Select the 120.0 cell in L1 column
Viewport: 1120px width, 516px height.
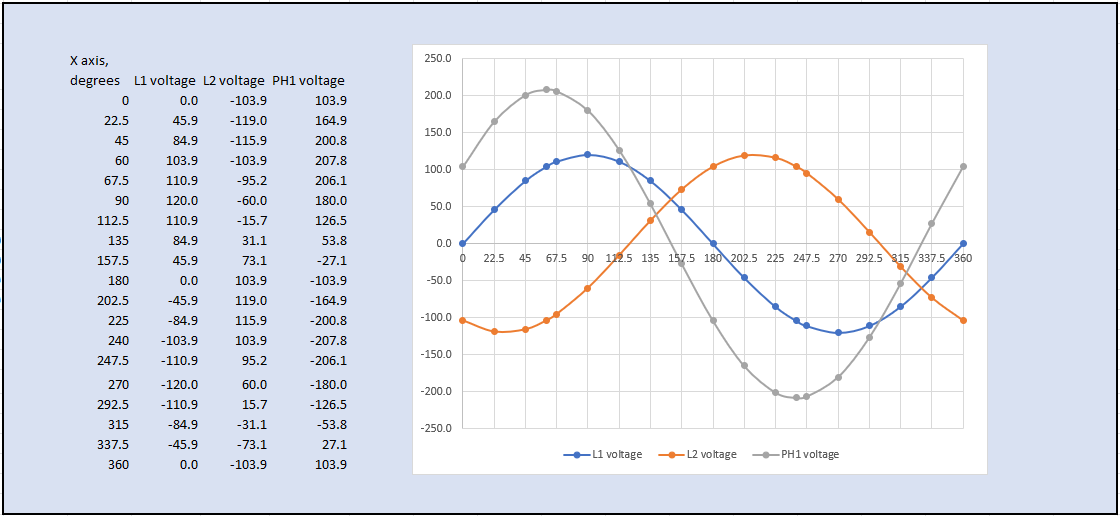click(x=182, y=201)
